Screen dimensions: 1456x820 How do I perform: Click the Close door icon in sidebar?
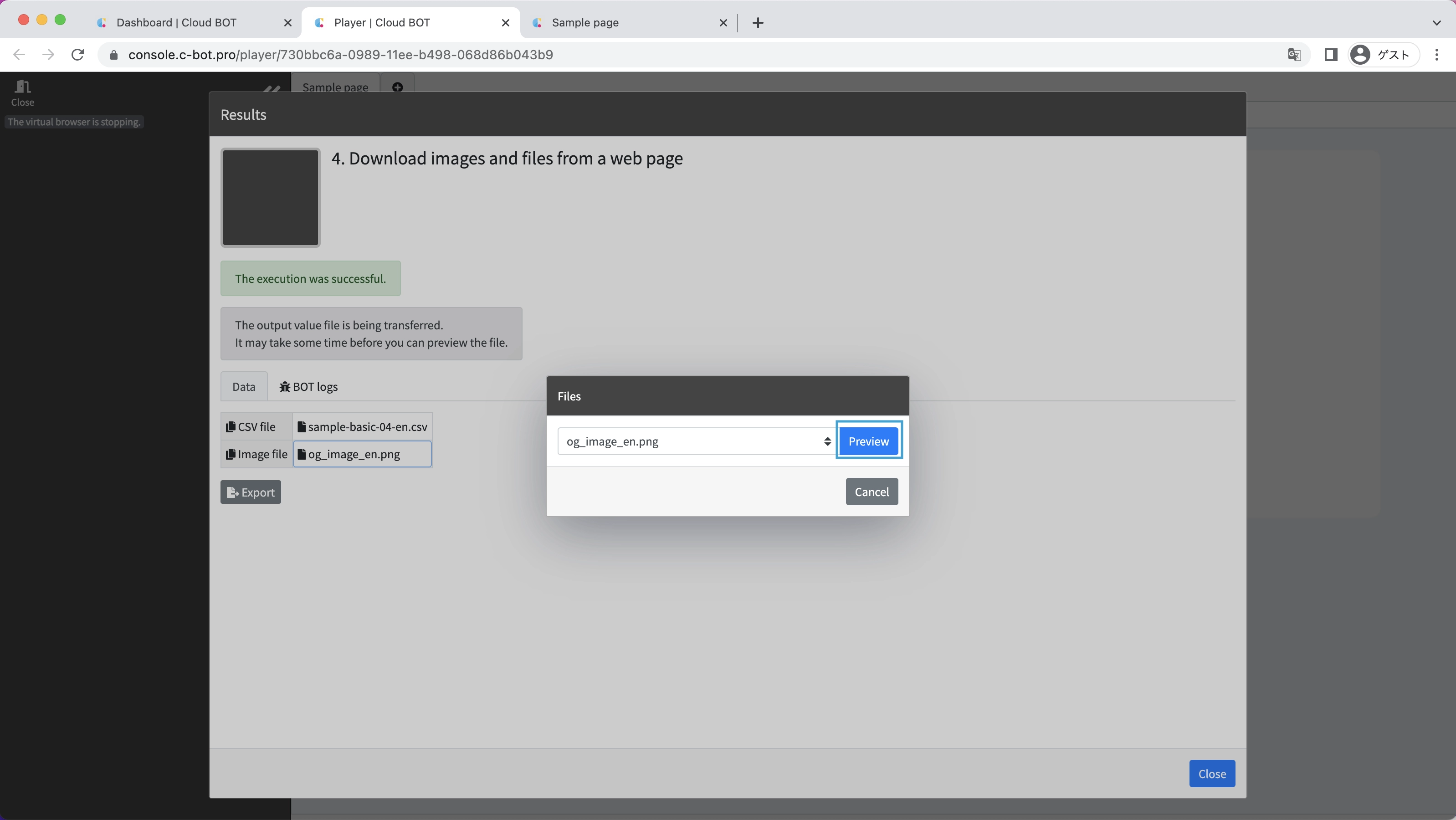pos(23,87)
